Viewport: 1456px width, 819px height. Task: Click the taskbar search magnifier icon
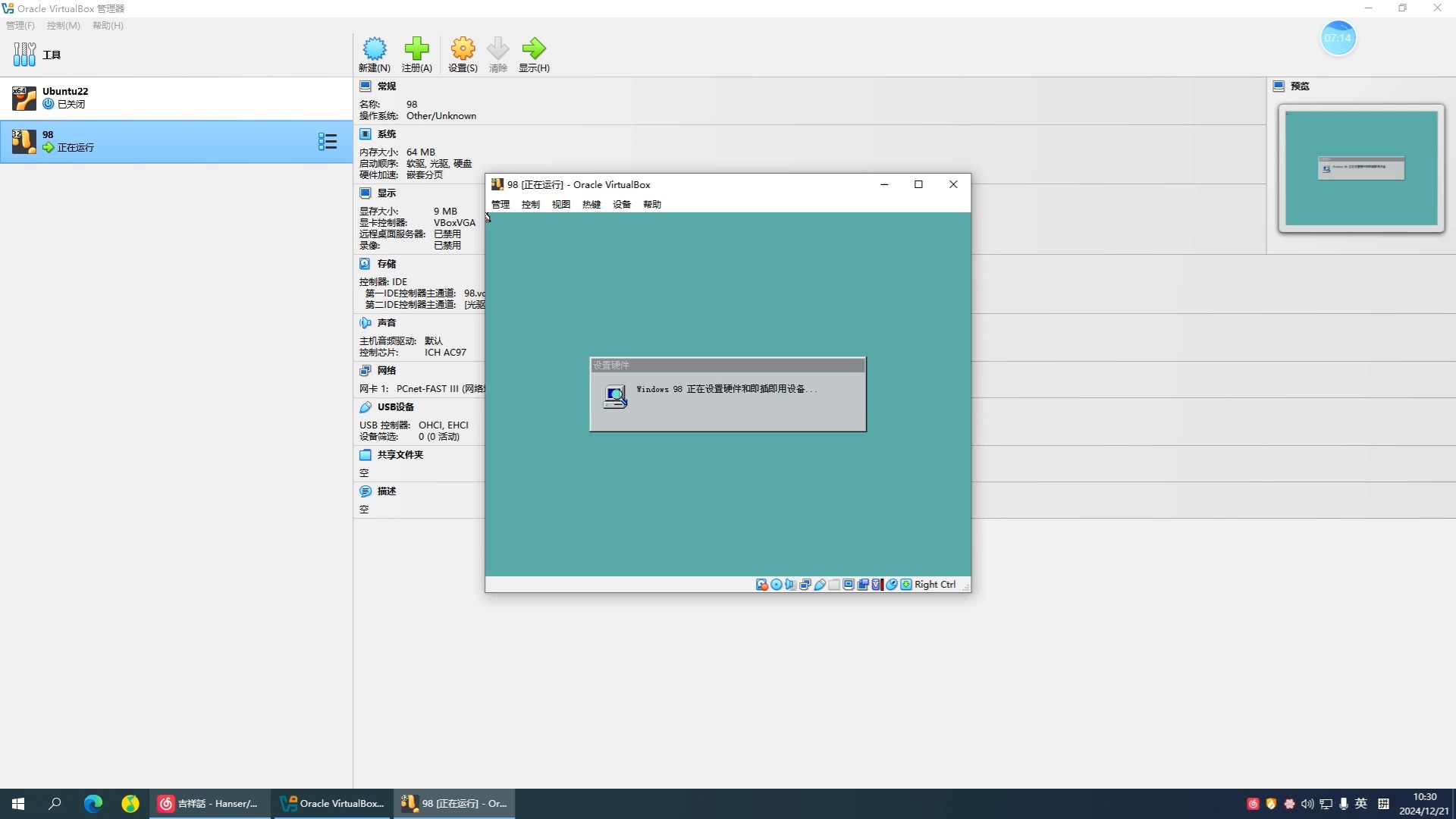pyautogui.click(x=55, y=804)
